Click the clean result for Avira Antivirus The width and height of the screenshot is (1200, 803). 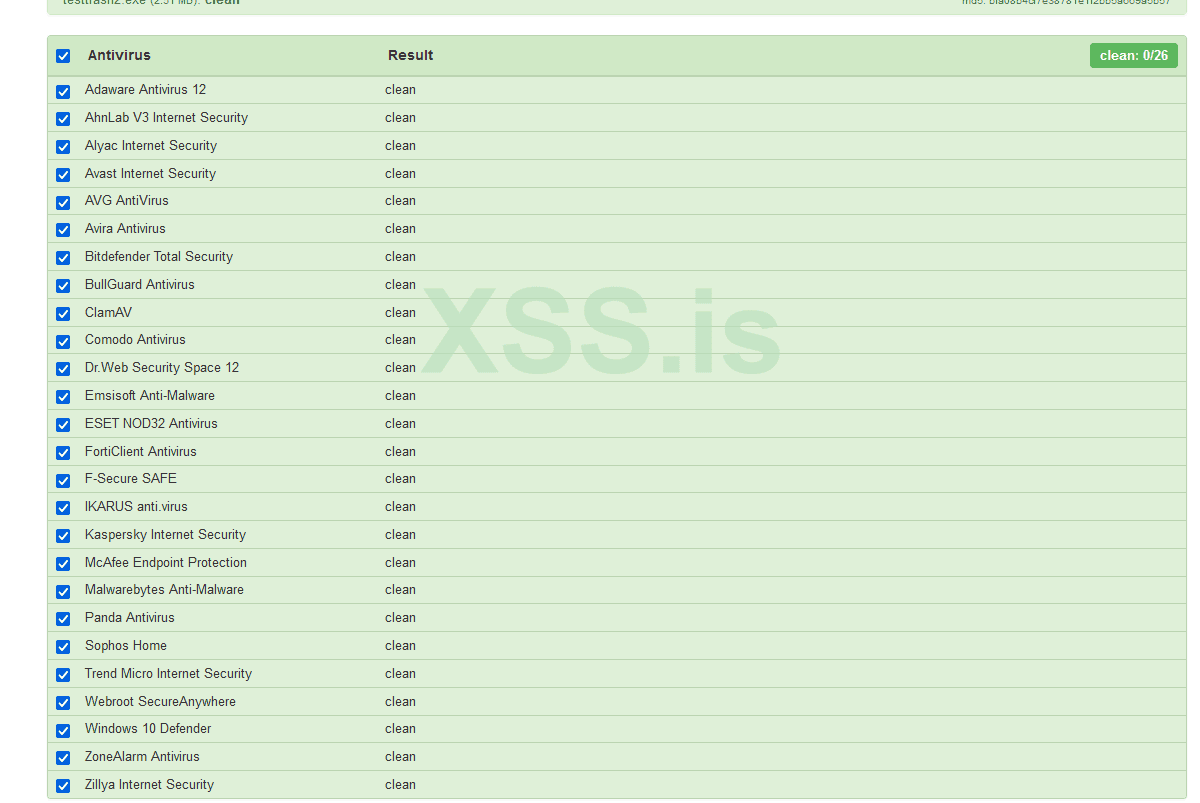click(x=400, y=229)
